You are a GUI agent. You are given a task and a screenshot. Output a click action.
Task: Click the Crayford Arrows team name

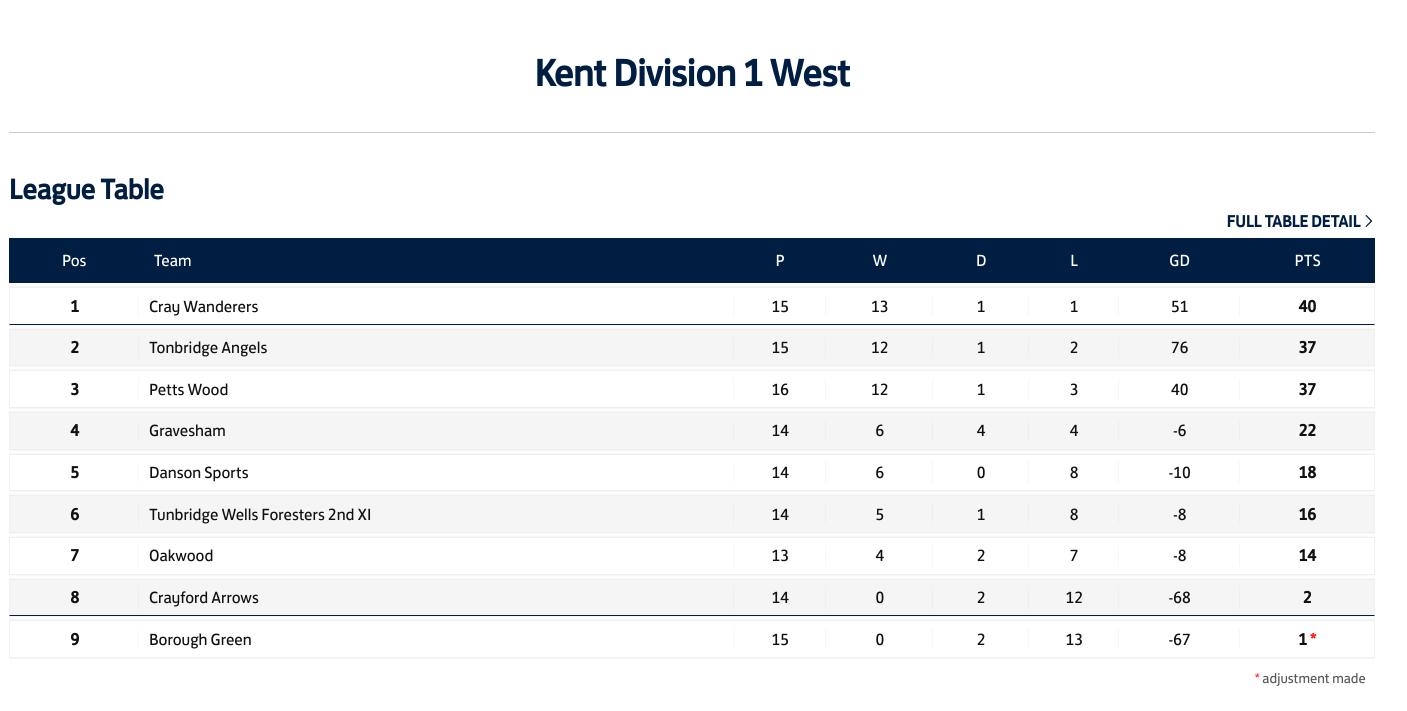[x=204, y=598]
